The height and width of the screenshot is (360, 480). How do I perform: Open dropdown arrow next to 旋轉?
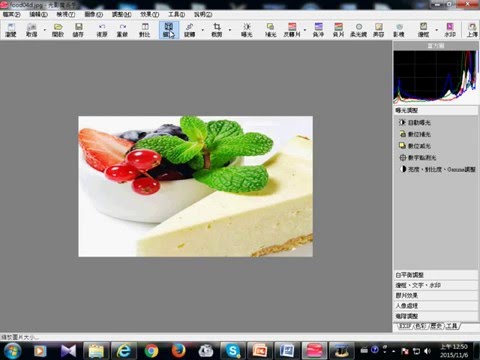coord(203,30)
